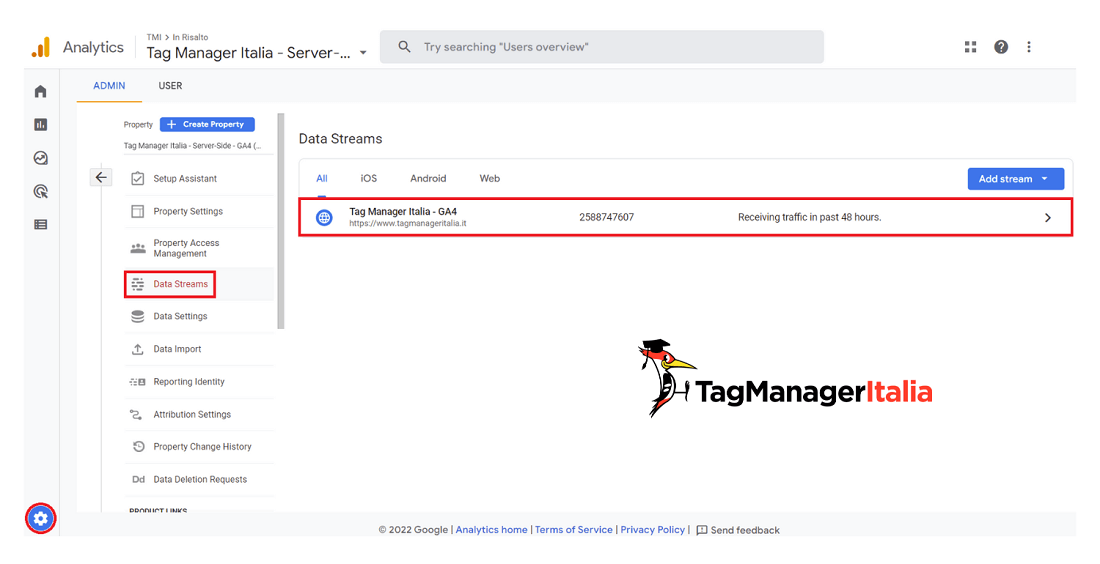Image resolution: width=1100 pixels, height=564 pixels.
Task: Open Advertising icon in sidebar
Action: click(x=41, y=192)
